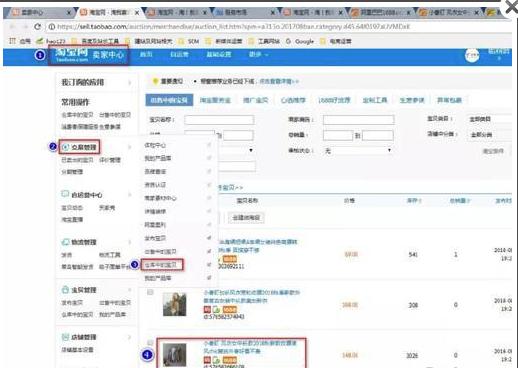518x368 pixels.
Task: Click the Taobao 卖家中心 logo
Action: [89, 55]
